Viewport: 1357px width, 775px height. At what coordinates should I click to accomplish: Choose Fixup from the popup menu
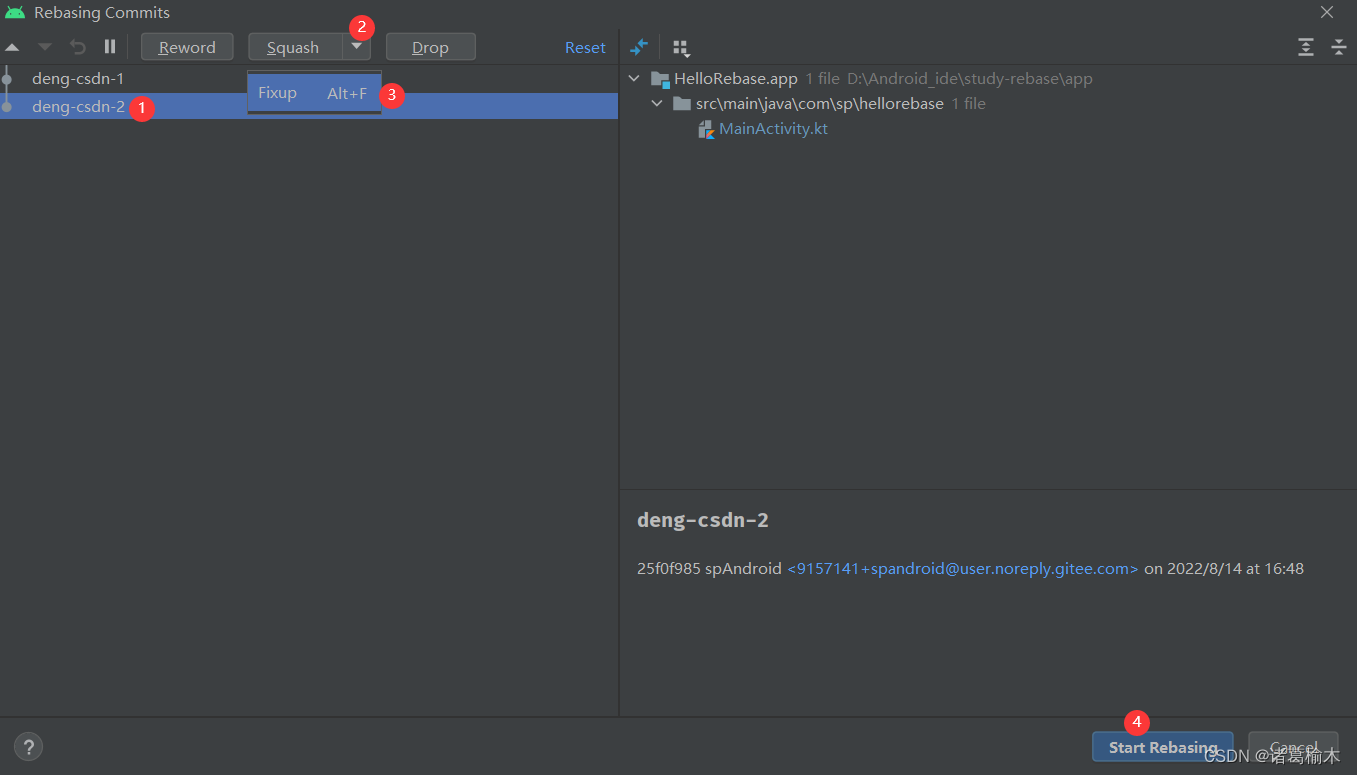[314, 93]
